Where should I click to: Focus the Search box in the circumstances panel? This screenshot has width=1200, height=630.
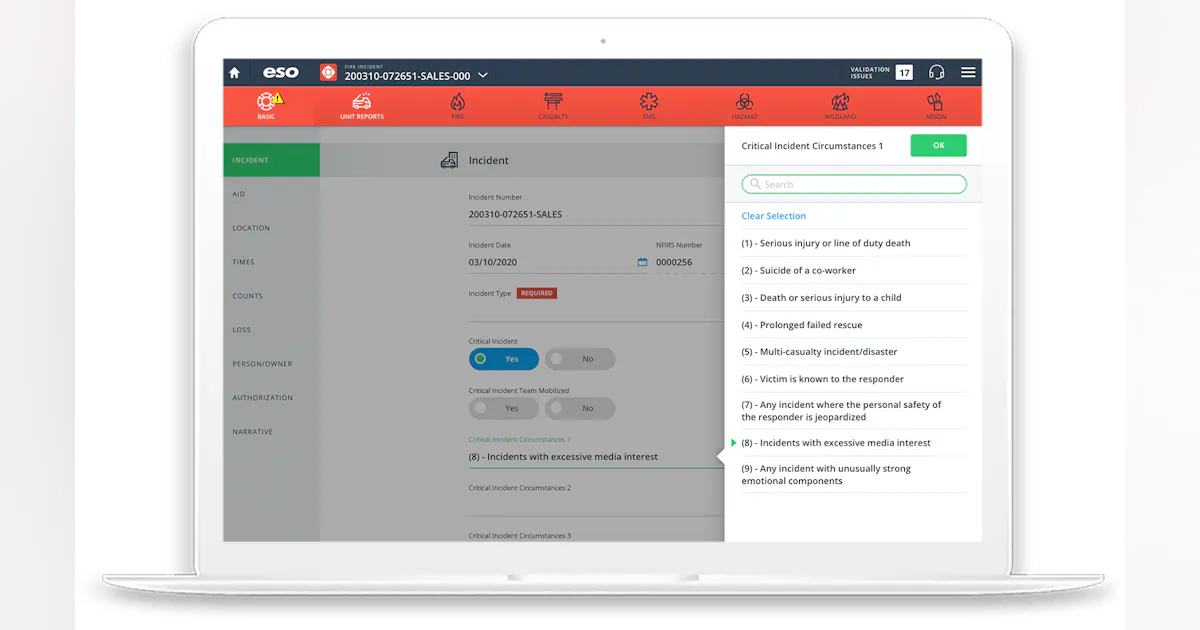click(x=854, y=184)
